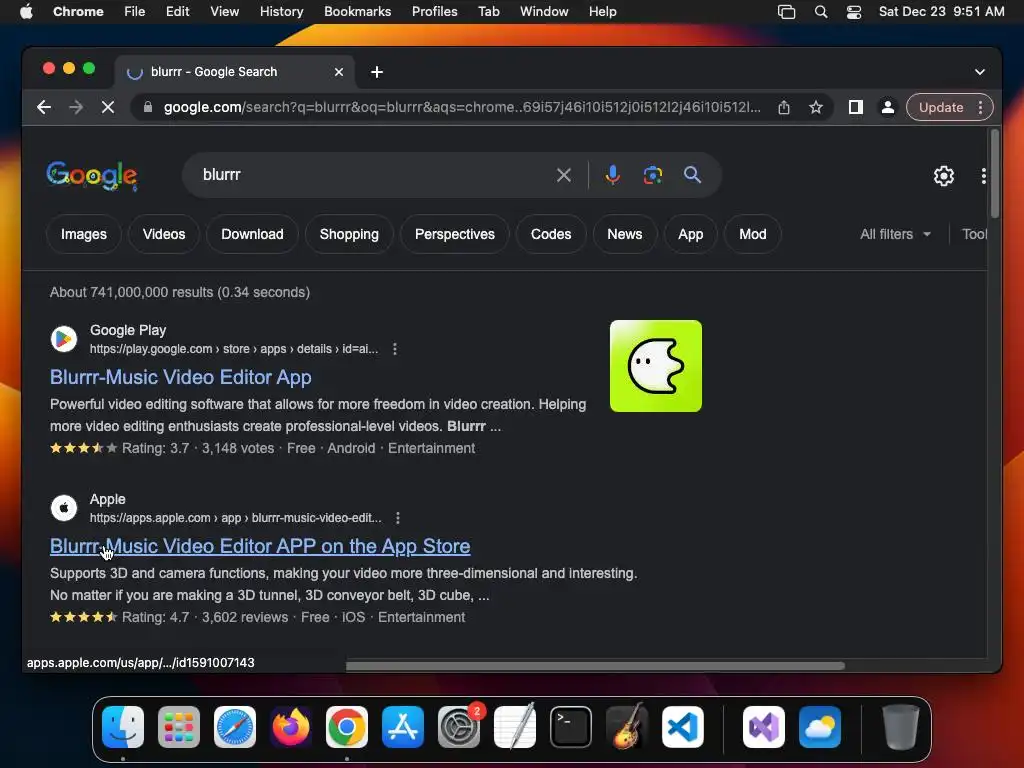Viewport: 1024px width, 768px height.
Task: Open the Chrome side panel icon
Action: click(856, 107)
